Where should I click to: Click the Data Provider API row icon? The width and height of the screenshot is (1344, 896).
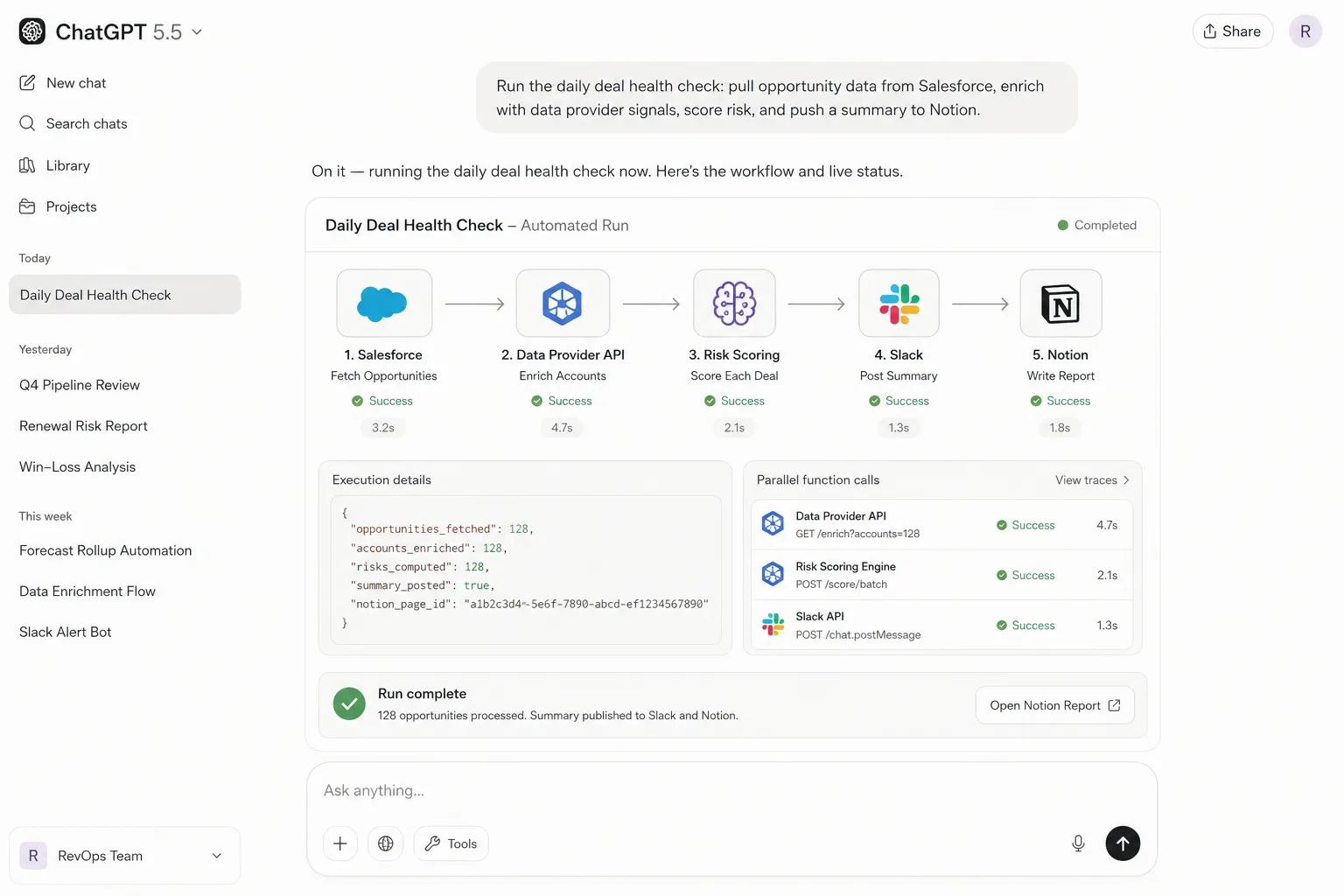773,524
